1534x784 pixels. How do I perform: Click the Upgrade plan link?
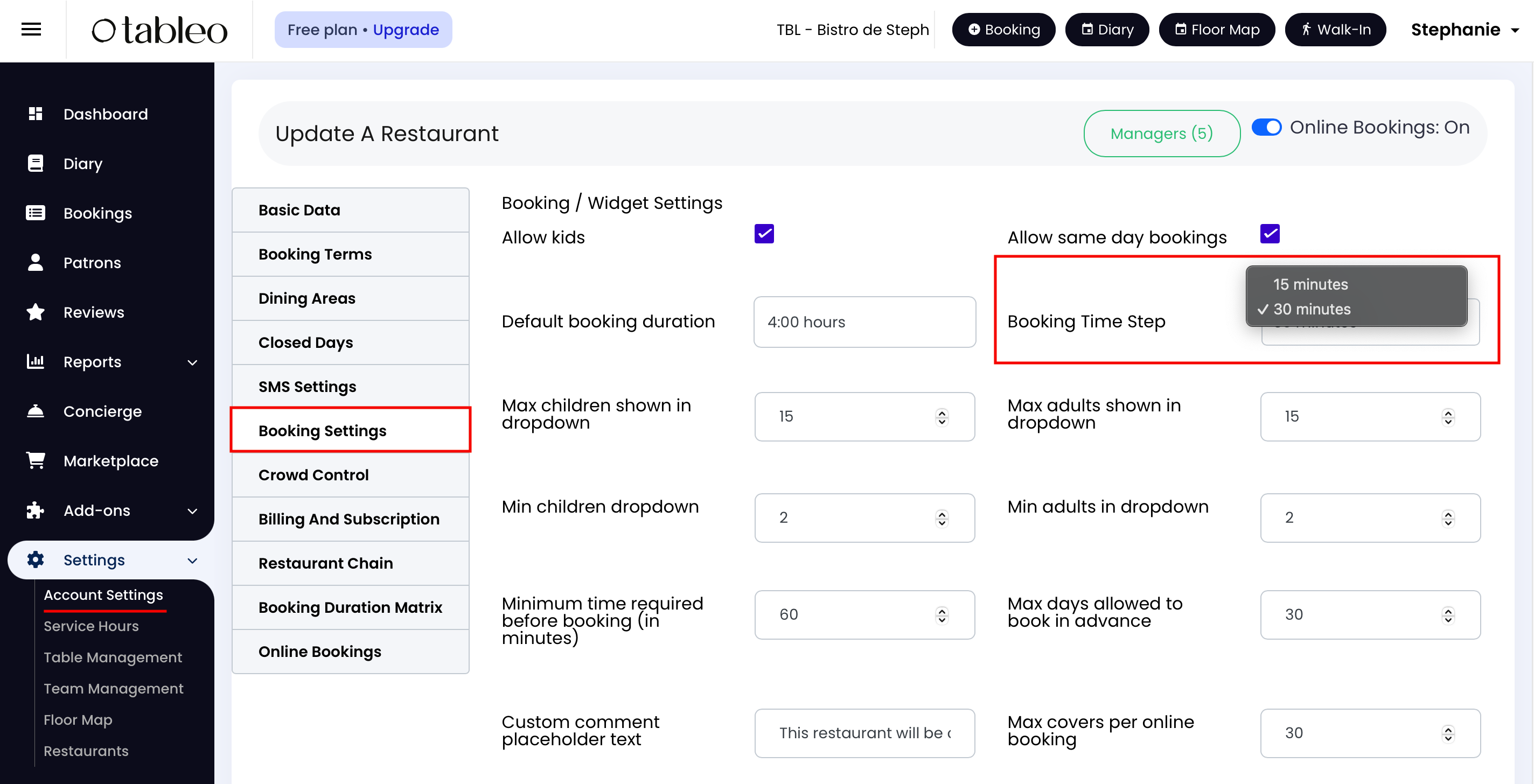[406, 30]
